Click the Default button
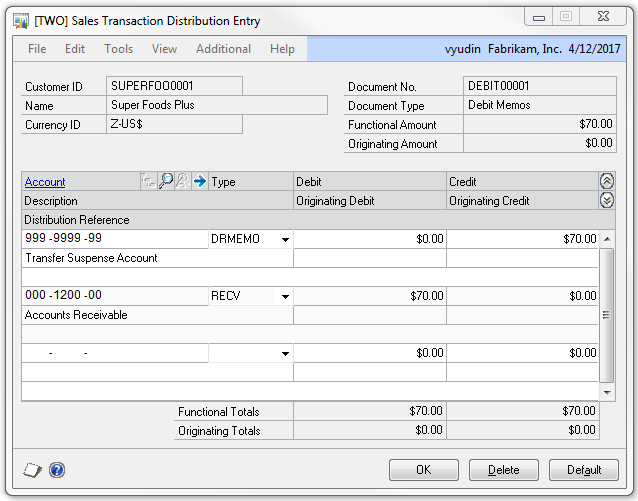 click(x=583, y=470)
